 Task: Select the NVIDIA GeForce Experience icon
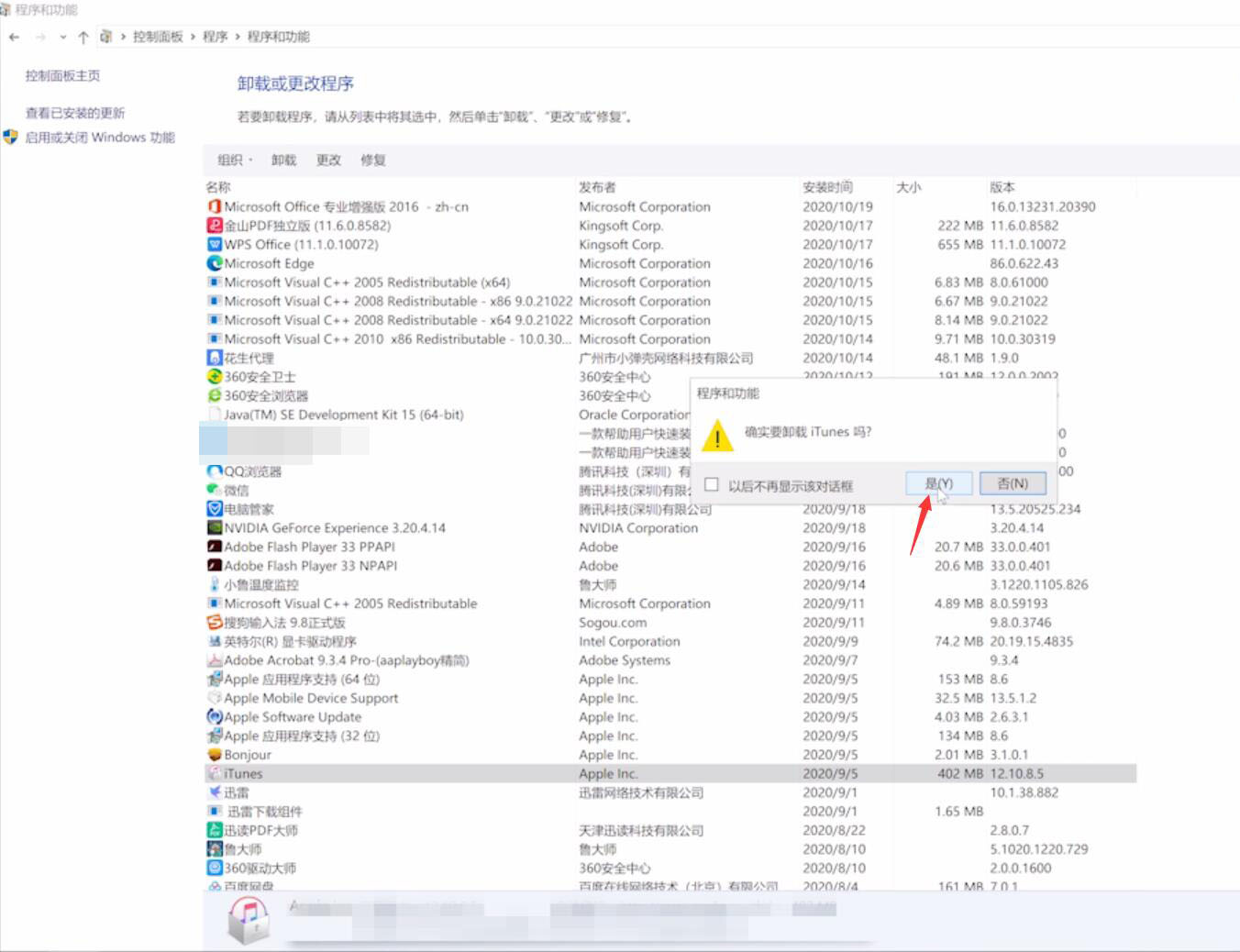pyautogui.click(x=215, y=527)
